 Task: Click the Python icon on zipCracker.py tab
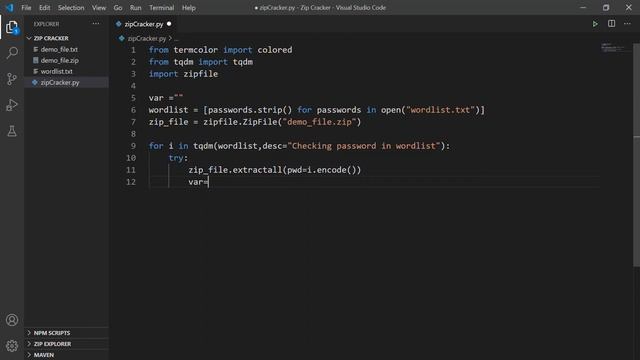(118, 24)
